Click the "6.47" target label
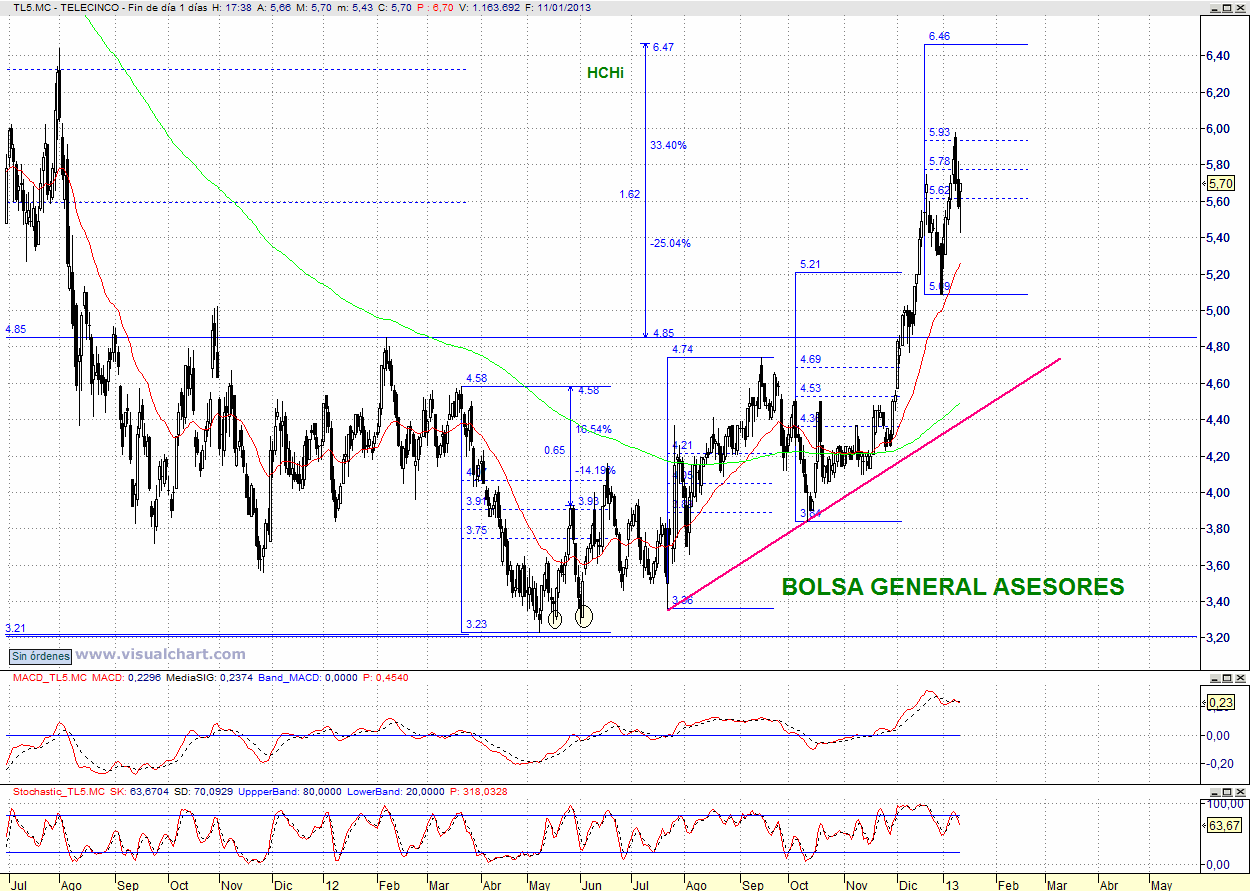The width and height of the screenshot is (1250, 891). (x=663, y=47)
